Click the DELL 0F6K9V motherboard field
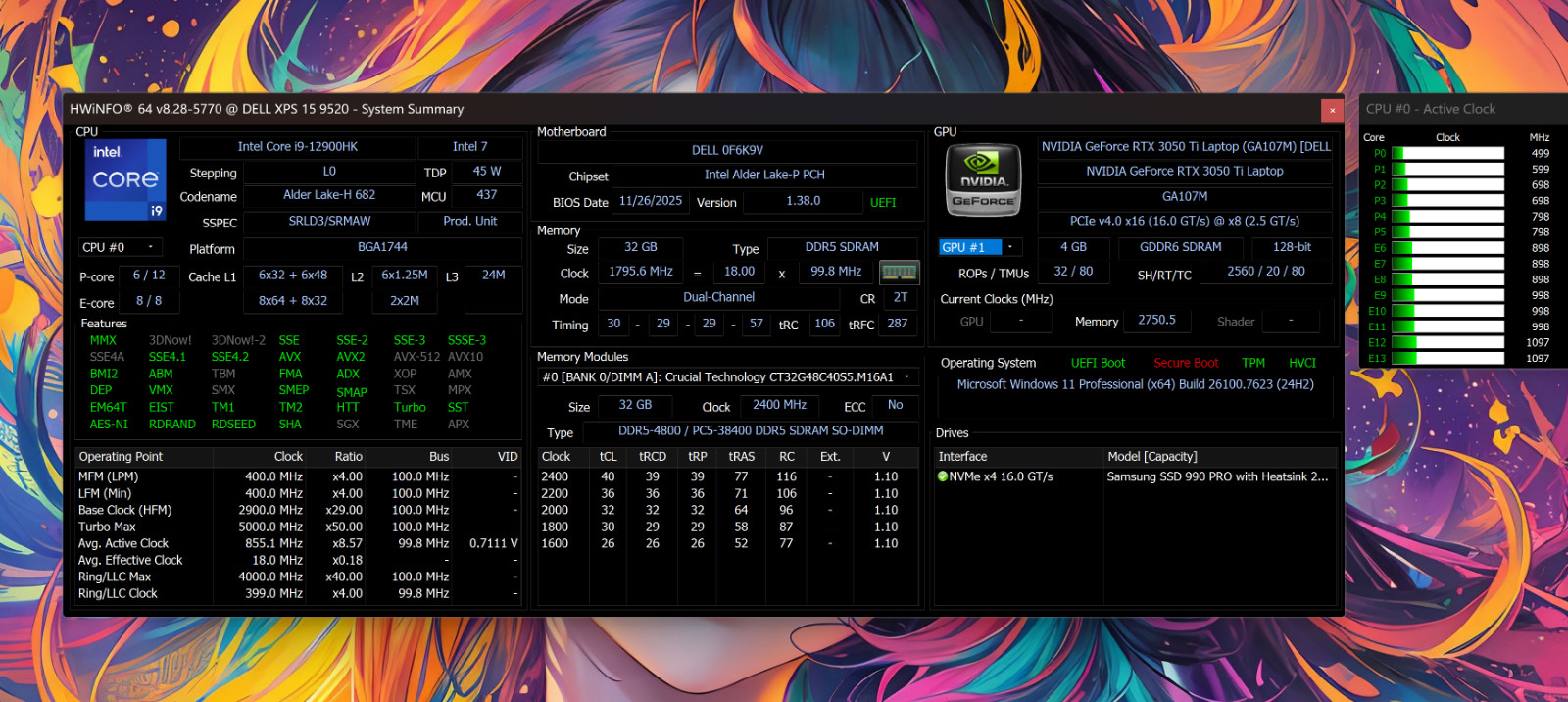The height and width of the screenshot is (702, 1568). point(727,150)
